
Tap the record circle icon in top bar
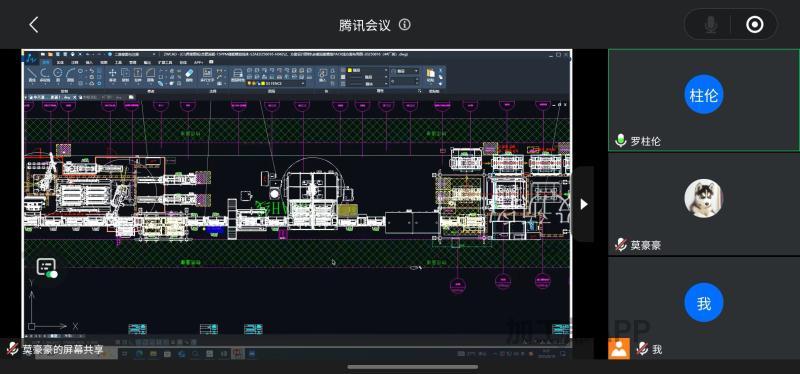click(755, 24)
